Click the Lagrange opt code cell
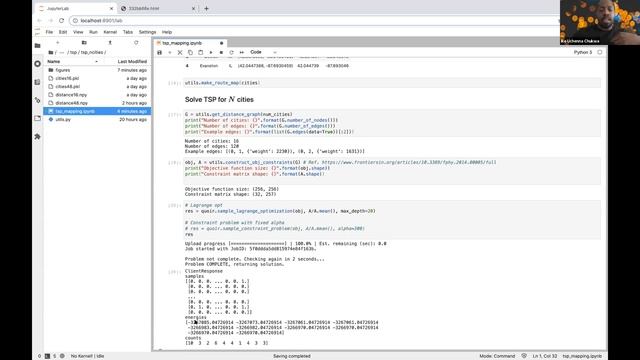The width and height of the screenshot is (640, 360). coord(392,220)
